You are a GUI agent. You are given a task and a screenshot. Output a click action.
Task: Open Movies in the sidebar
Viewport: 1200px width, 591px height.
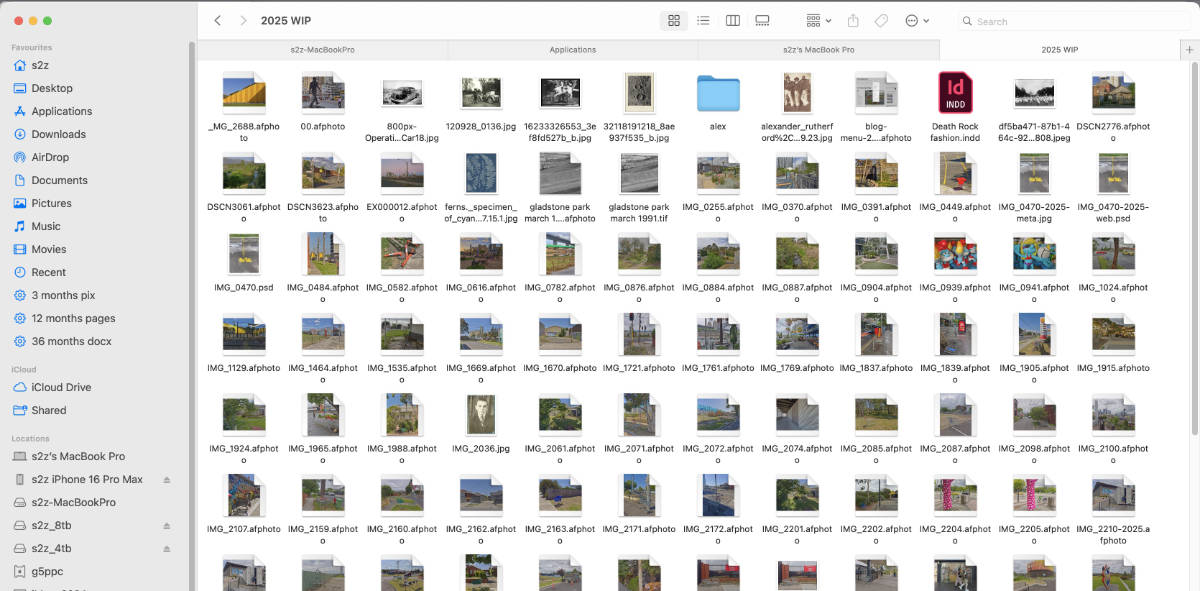coord(49,249)
